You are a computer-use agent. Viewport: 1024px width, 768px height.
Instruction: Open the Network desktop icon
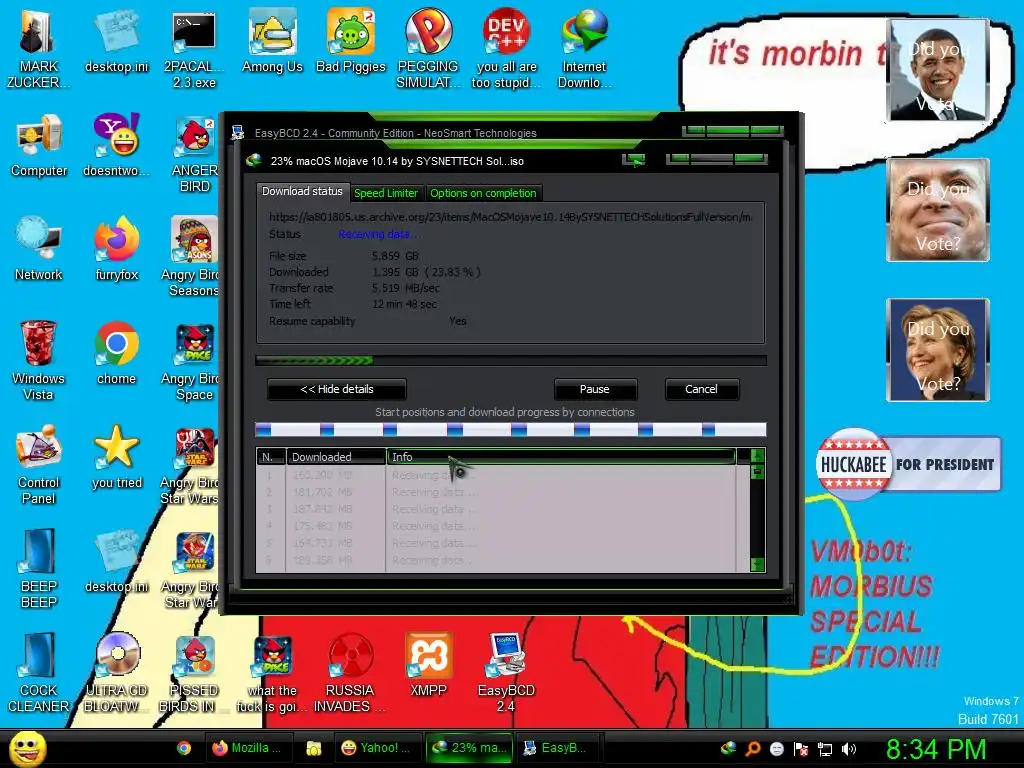(39, 250)
